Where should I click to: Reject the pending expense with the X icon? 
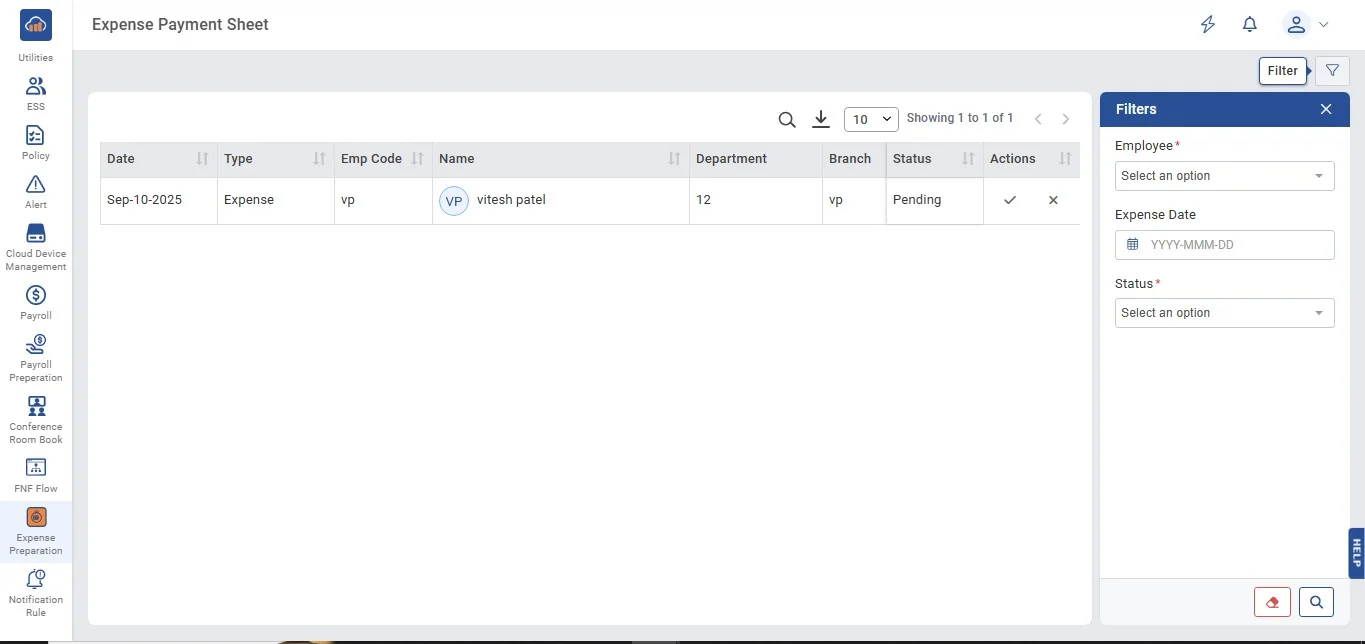coord(1053,200)
